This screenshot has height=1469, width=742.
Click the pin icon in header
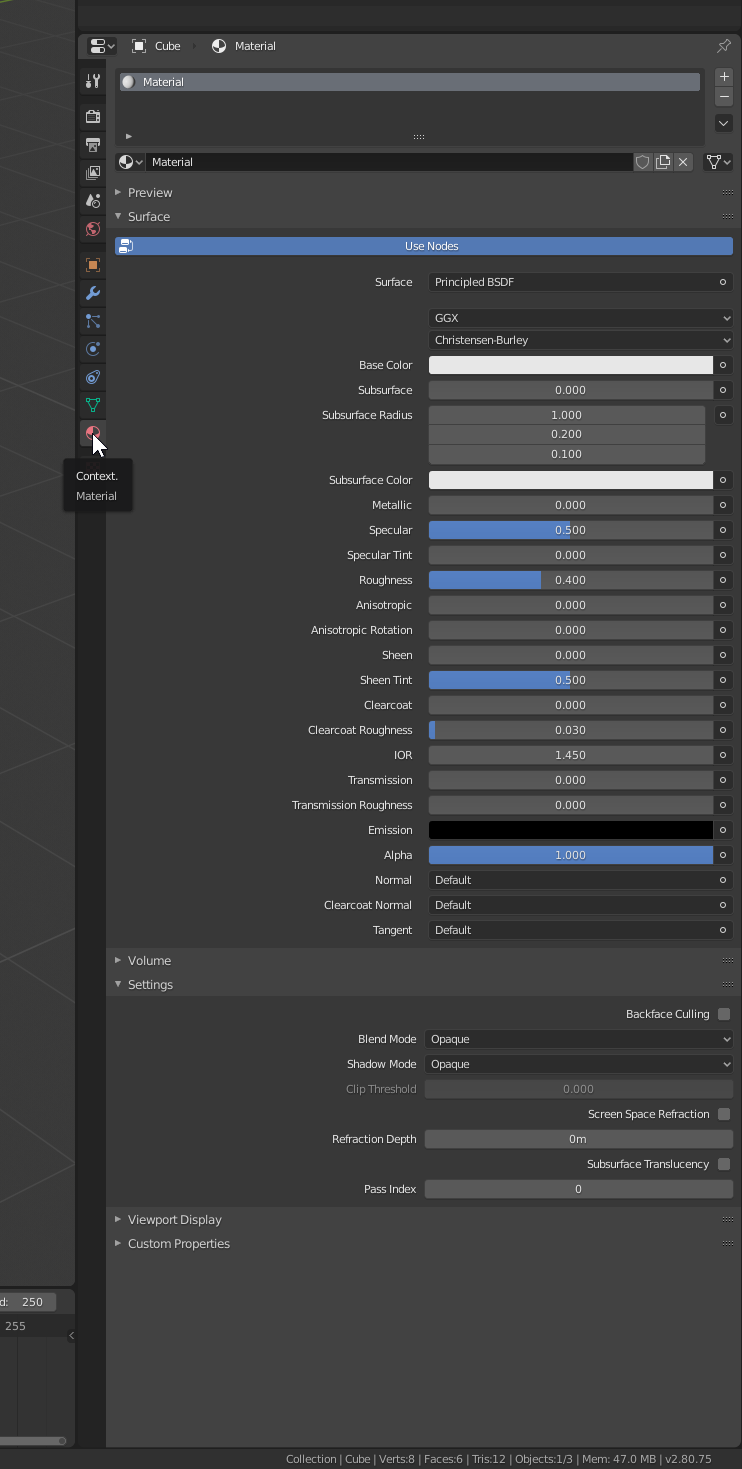pos(724,46)
